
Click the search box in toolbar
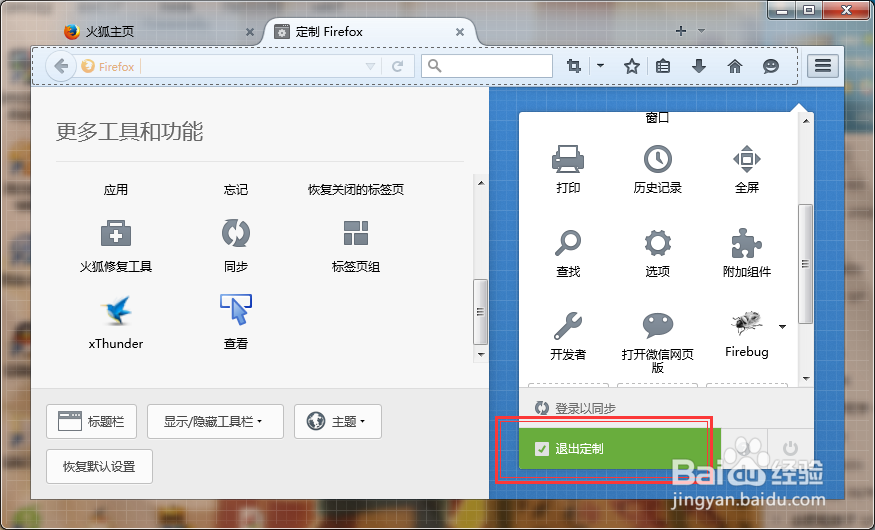pyautogui.click(x=487, y=66)
